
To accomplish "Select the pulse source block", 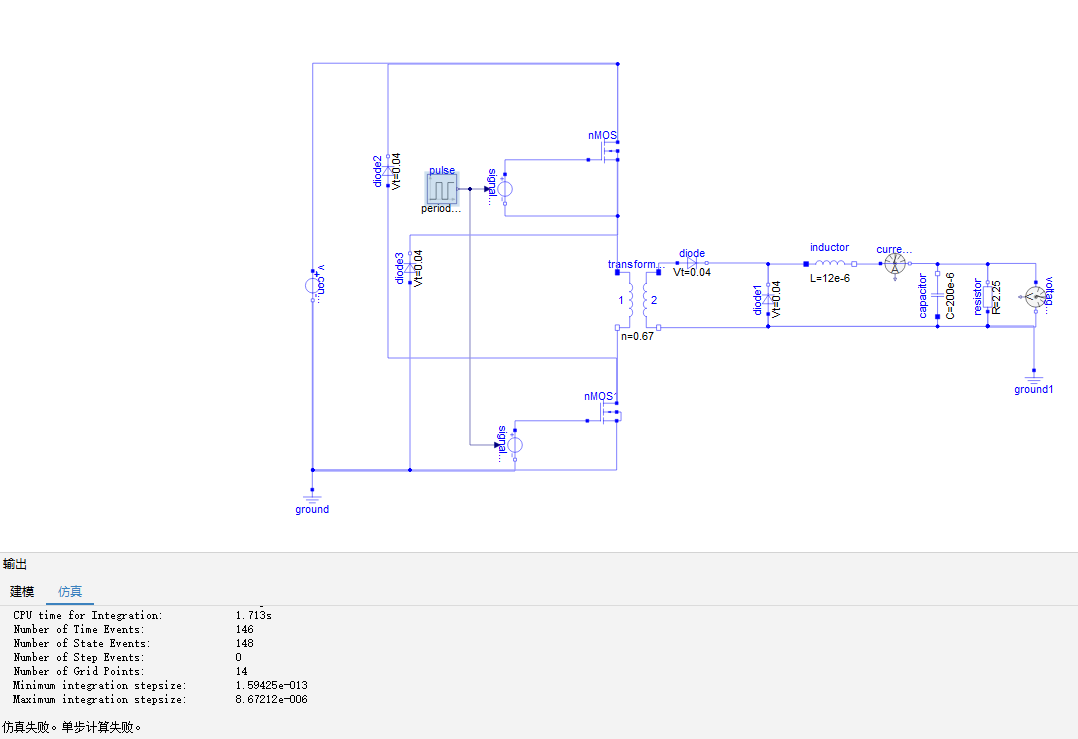I will 441,189.
